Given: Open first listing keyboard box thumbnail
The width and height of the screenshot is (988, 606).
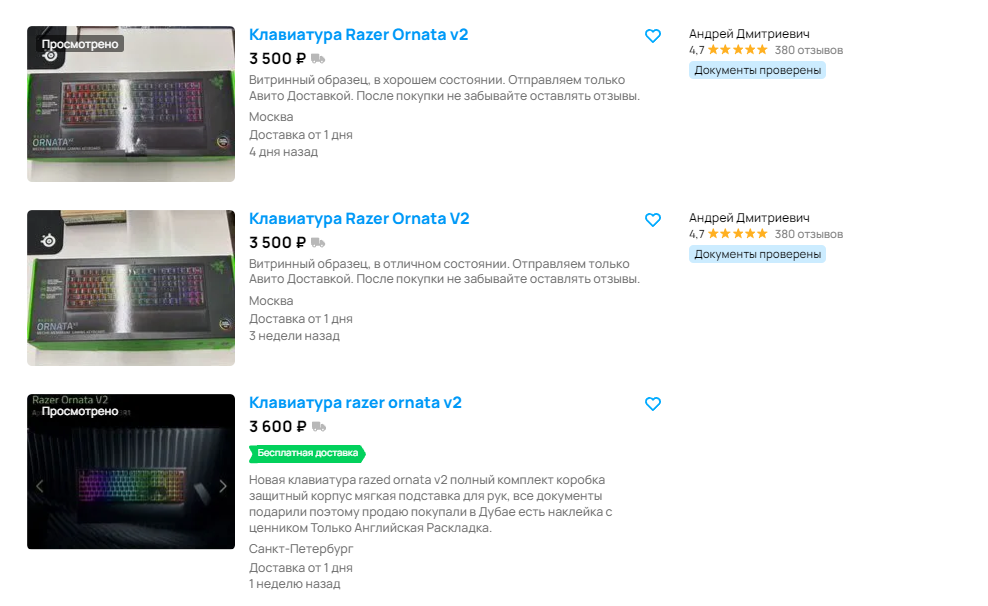Looking at the screenshot, I should [x=131, y=104].
